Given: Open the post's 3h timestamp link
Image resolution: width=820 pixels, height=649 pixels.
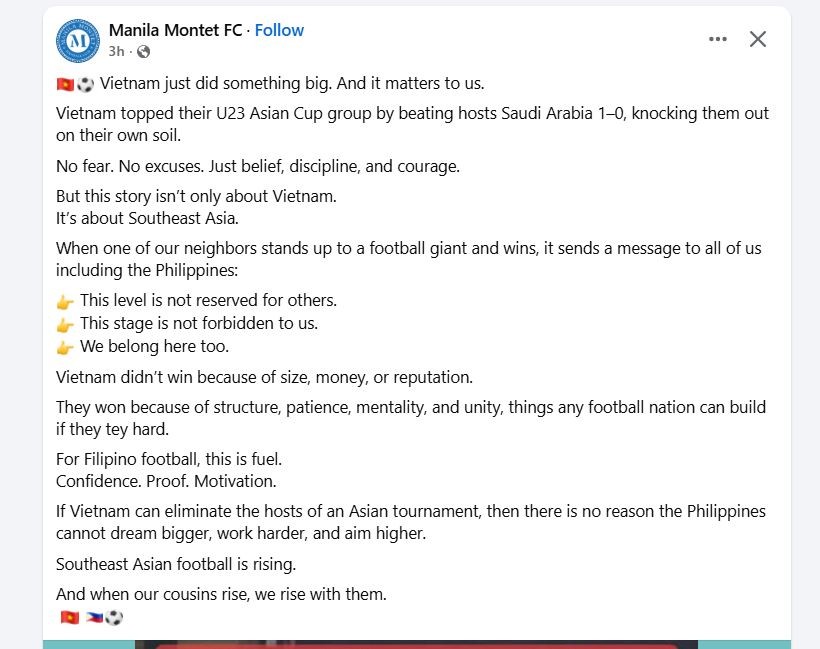Looking at the screenshot, I should tap(116, 51).
